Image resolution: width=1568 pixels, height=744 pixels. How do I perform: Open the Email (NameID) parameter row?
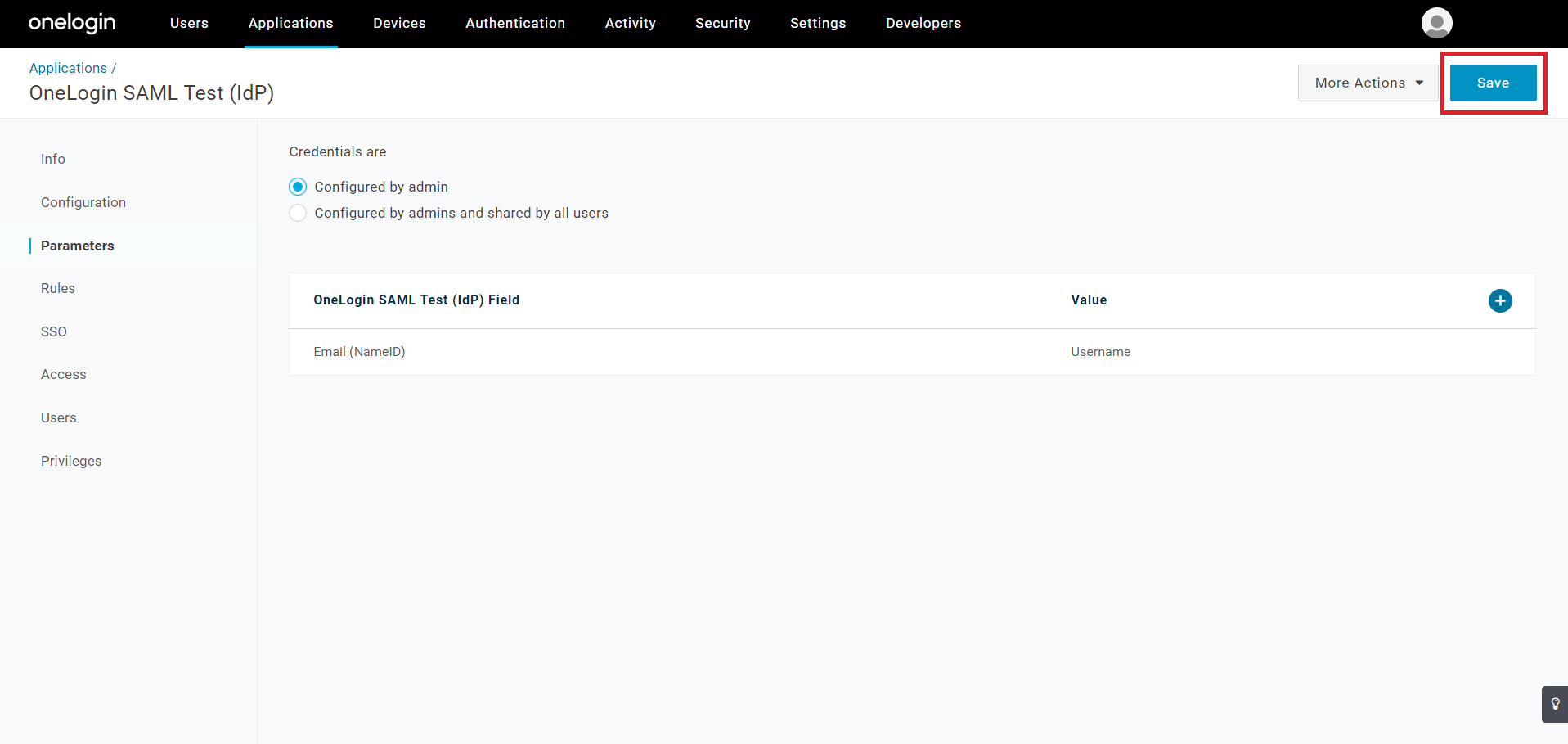(x=912, y=352)
